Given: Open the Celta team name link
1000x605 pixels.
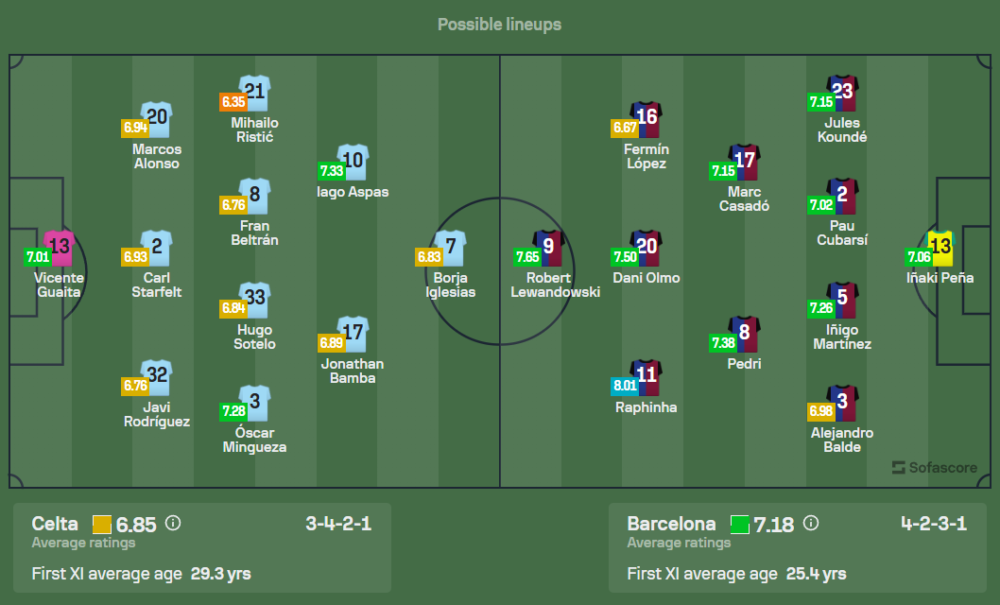Looking at the screenshot, I should (55, 524).
